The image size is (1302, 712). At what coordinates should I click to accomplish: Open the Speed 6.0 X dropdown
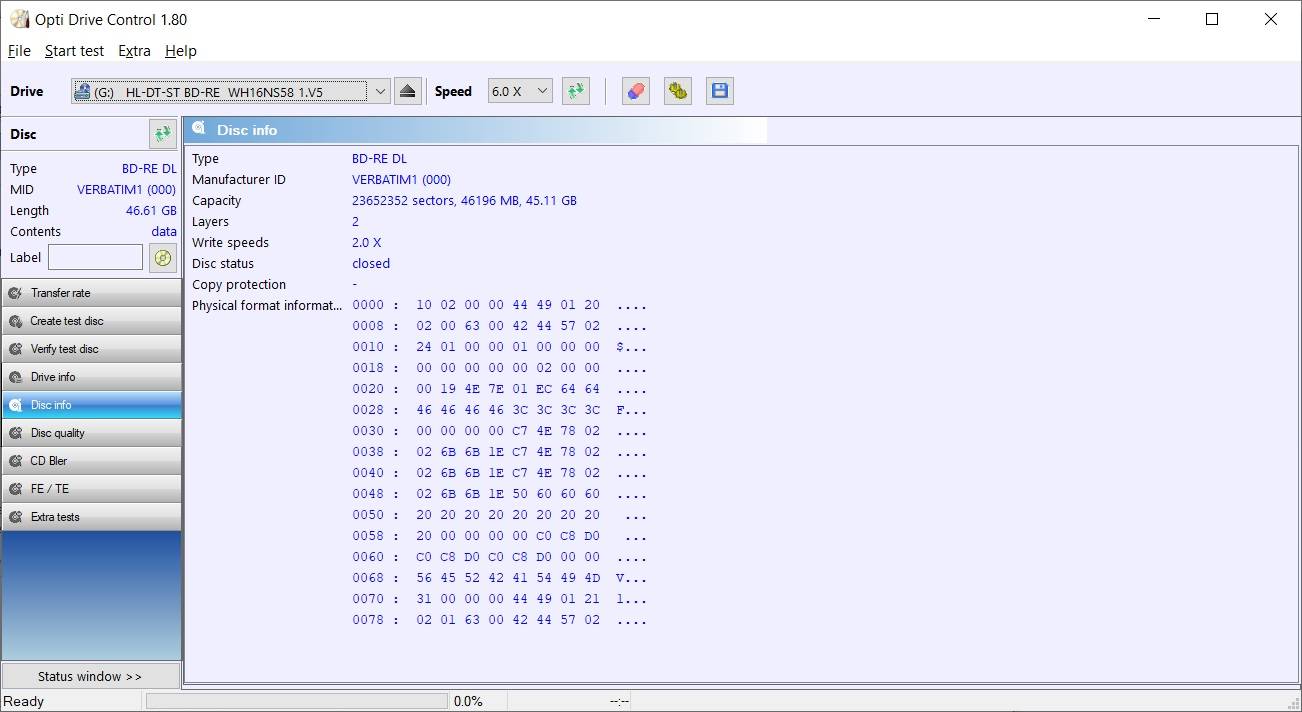pyautogui.click(x=520, y=91)
